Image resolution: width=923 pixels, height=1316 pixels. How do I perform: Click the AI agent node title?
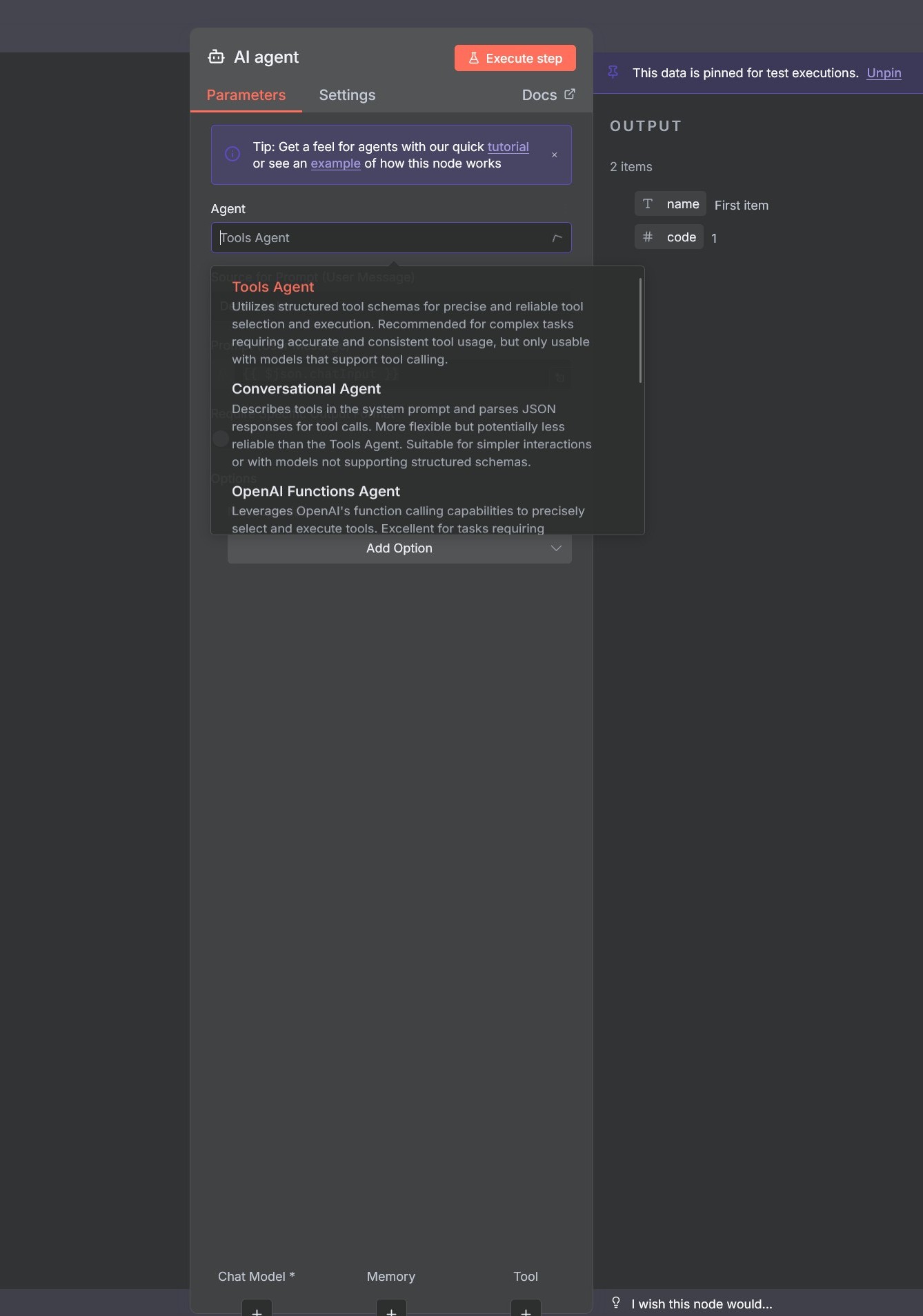coord(266,57)
